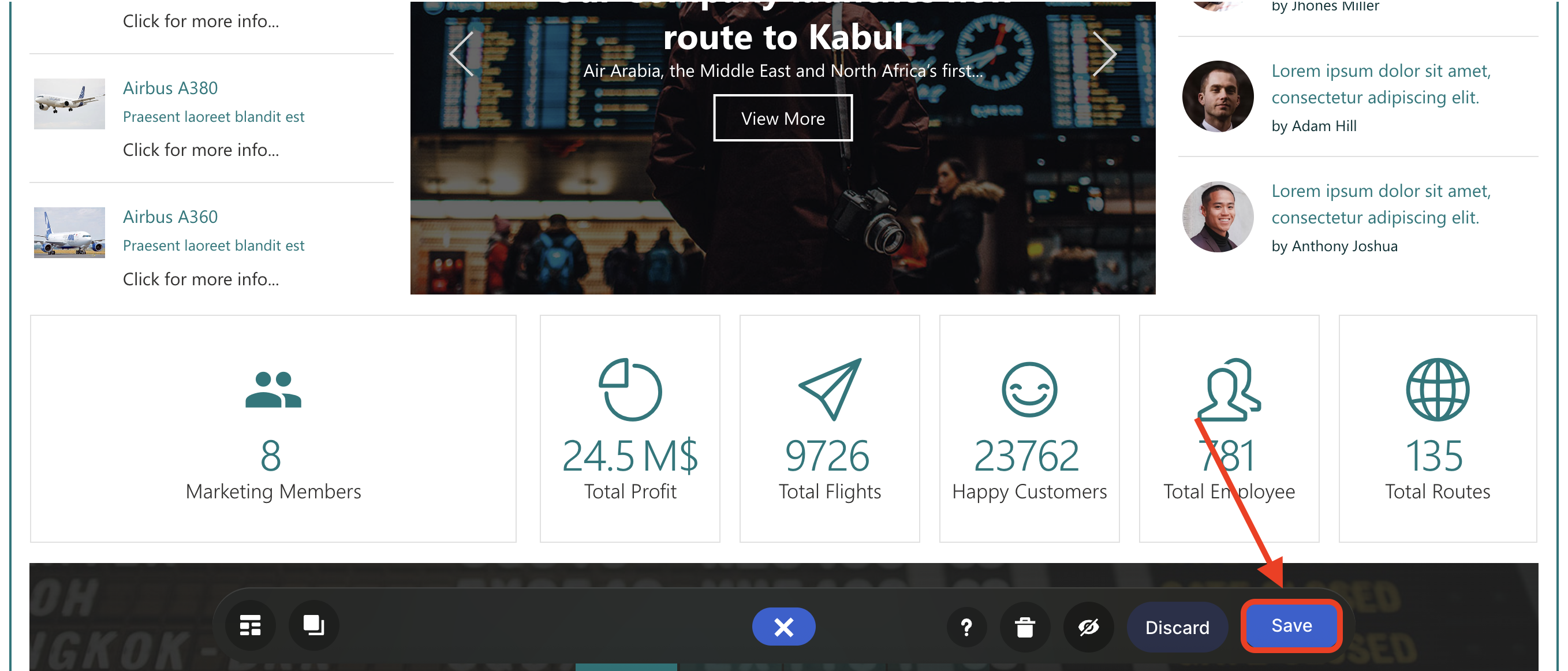Discard the current changes
The width and height of the screenshot is (1568, 671).
[1177, 627]
